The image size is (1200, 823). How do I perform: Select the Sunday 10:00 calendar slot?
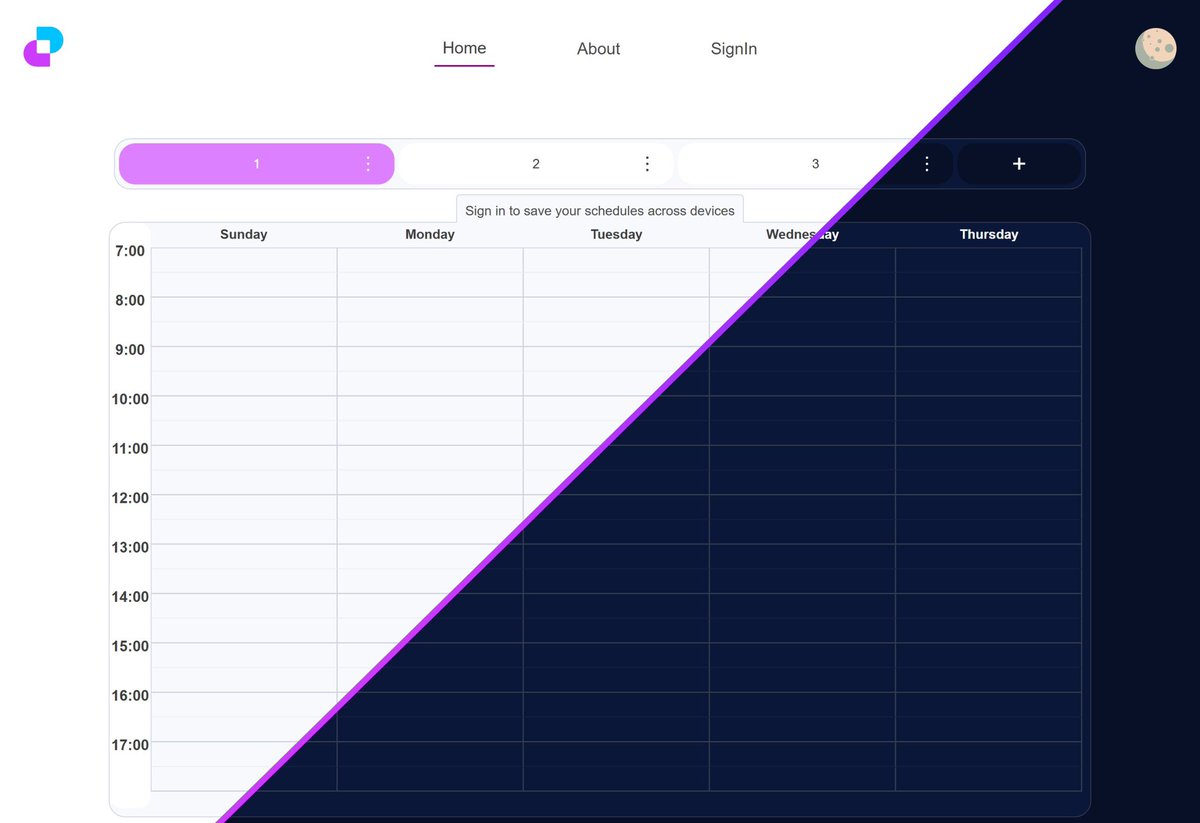(x=244, y=421)
